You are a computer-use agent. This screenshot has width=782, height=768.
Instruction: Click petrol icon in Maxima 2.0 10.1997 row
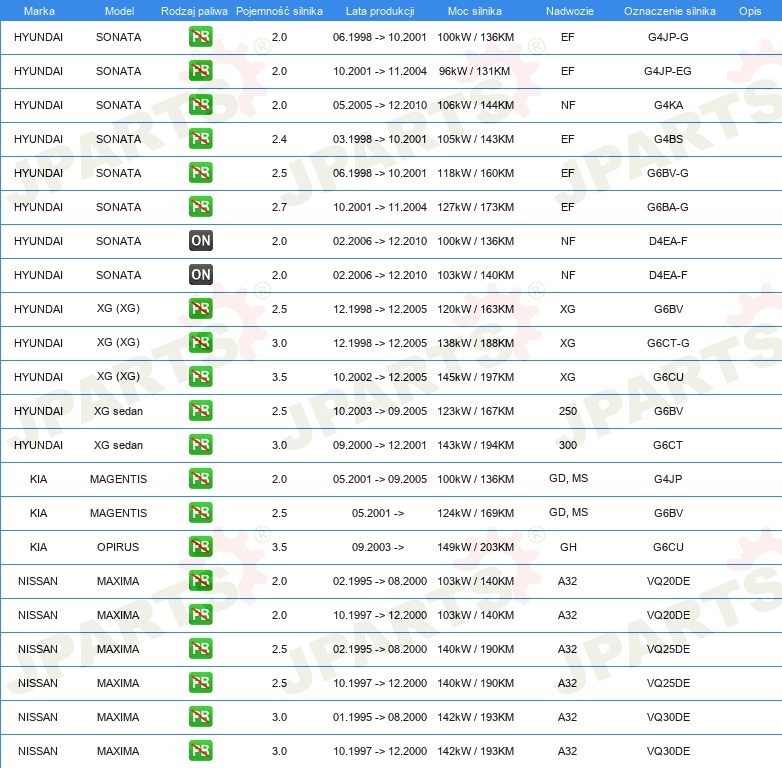(200, 614)
